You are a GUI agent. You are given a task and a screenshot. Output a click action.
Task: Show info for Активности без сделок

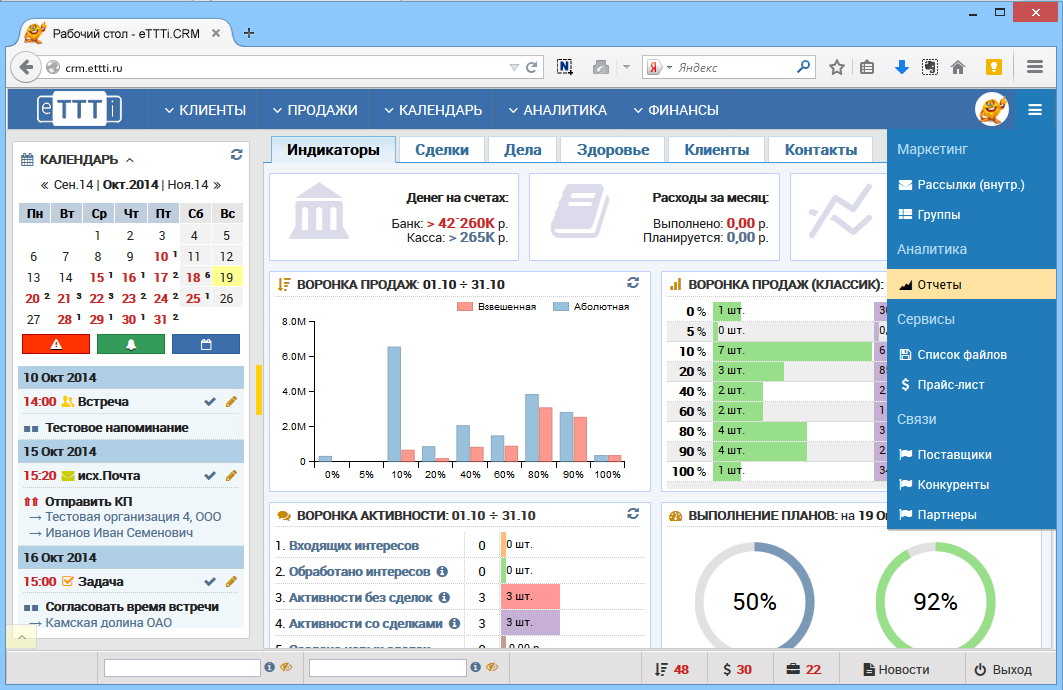pyautogui.click(x=444, y=597)
